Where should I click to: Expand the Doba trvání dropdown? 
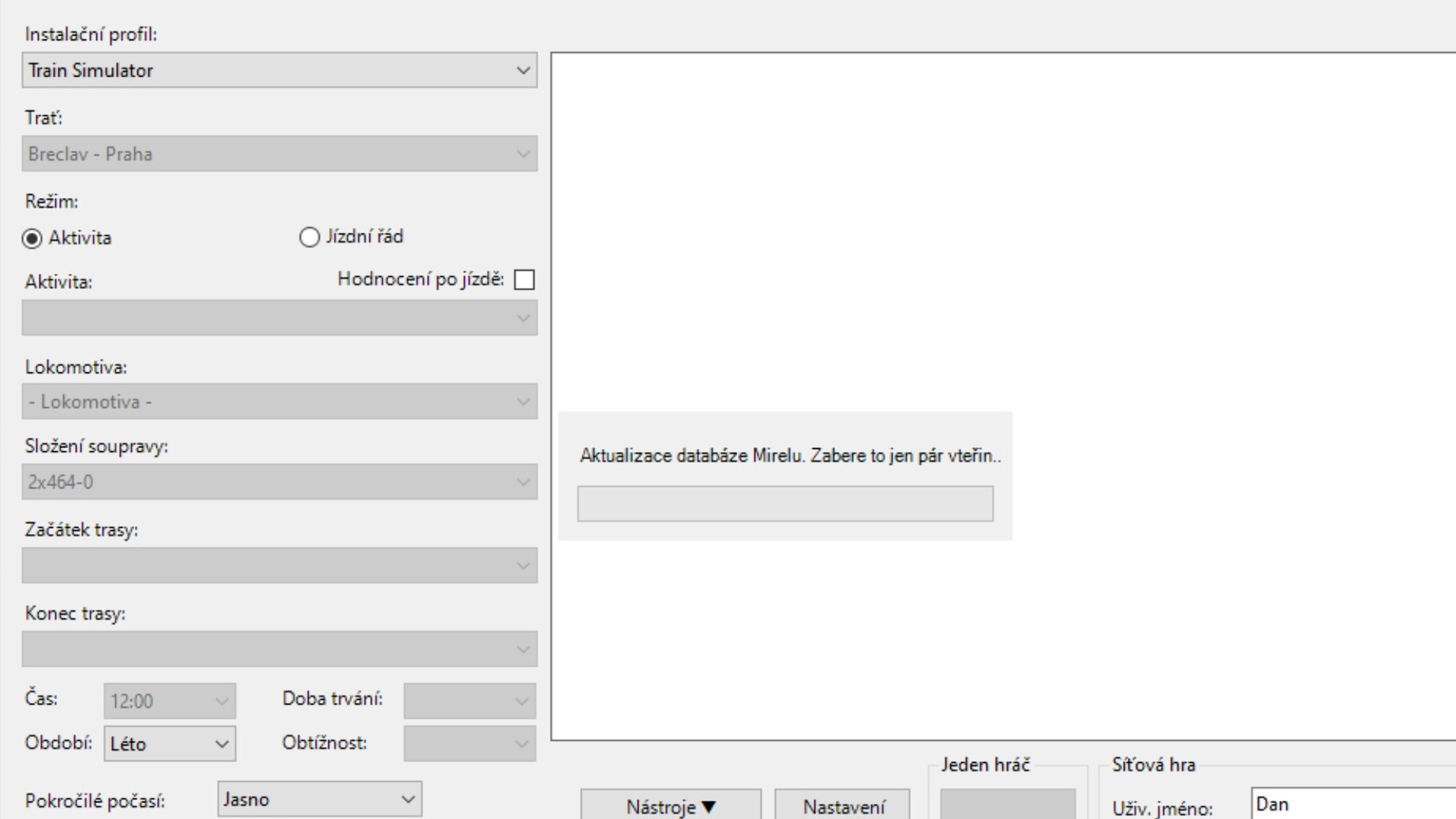point(469,701)
